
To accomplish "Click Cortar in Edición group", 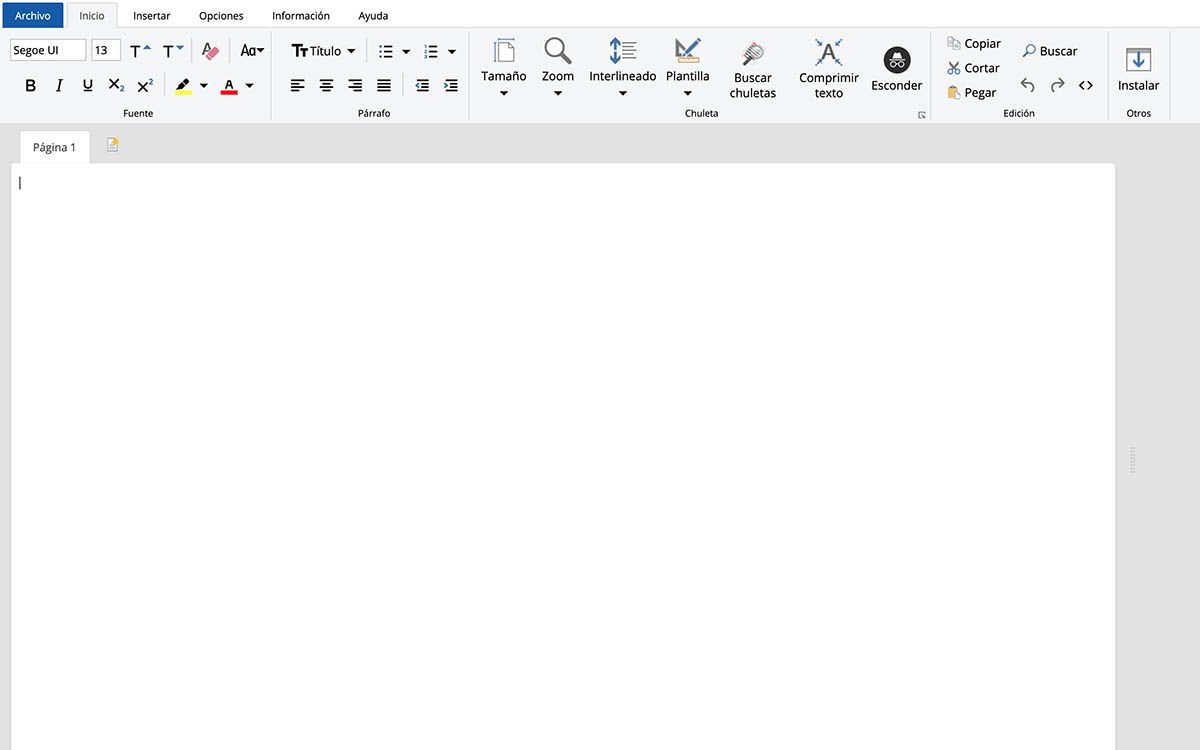I will click(x=974, y=68).
